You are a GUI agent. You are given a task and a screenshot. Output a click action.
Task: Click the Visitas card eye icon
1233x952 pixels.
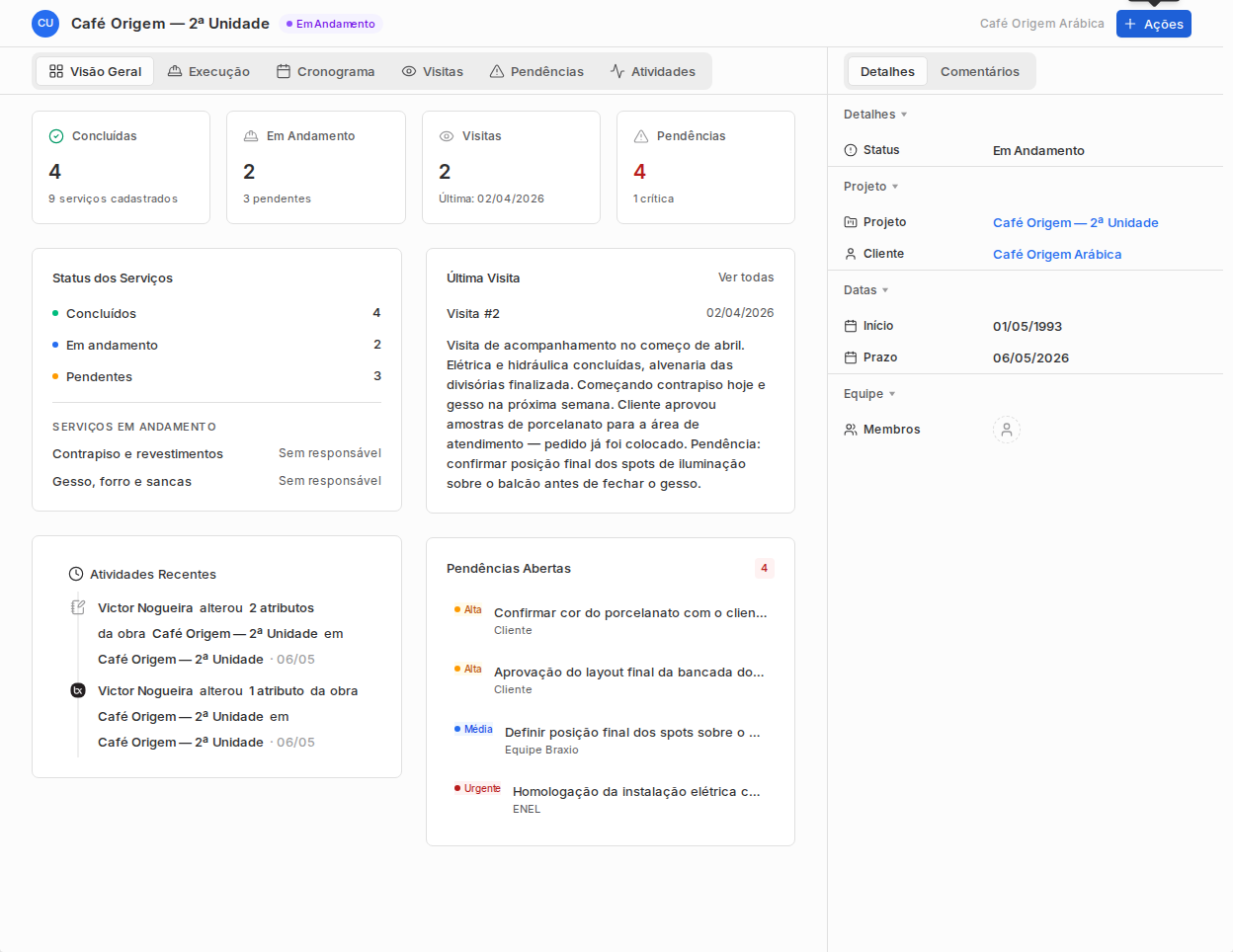coord(447,136)
